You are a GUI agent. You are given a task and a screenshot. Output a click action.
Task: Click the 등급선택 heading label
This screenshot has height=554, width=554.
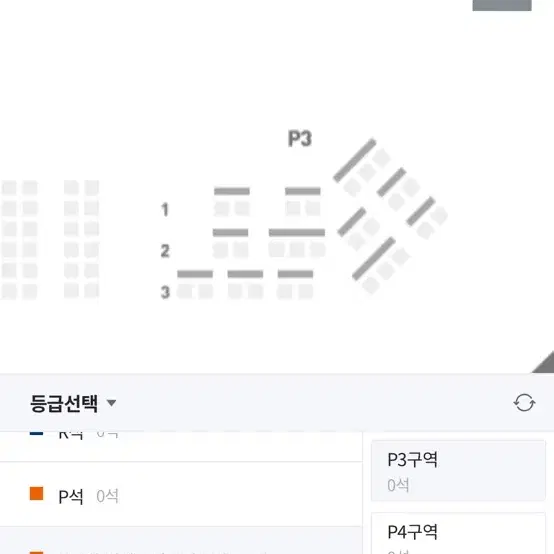pyautogui.click(x=64, y=403)
